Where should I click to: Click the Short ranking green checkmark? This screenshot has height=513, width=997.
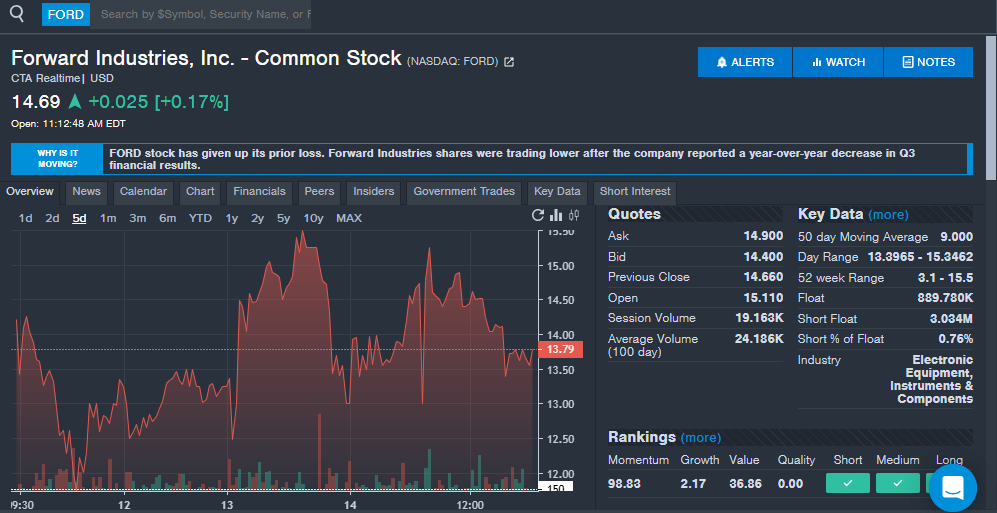pyautogui.click(x=848, y=483)
